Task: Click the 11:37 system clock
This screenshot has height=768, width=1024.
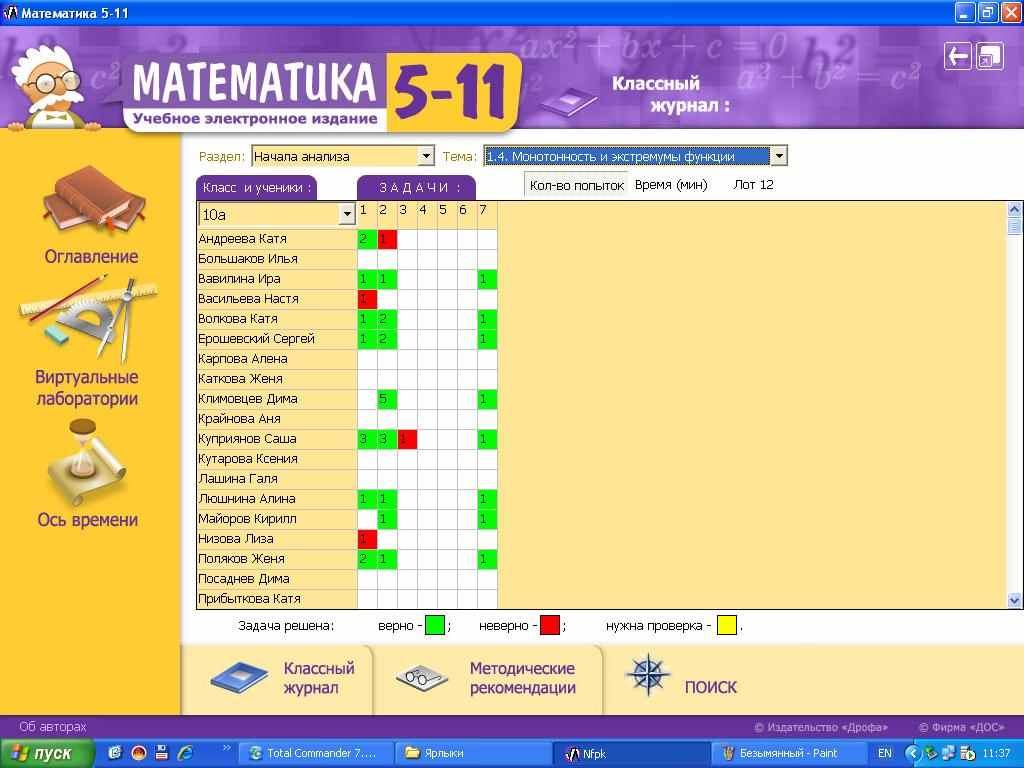Action: (996, 754)
